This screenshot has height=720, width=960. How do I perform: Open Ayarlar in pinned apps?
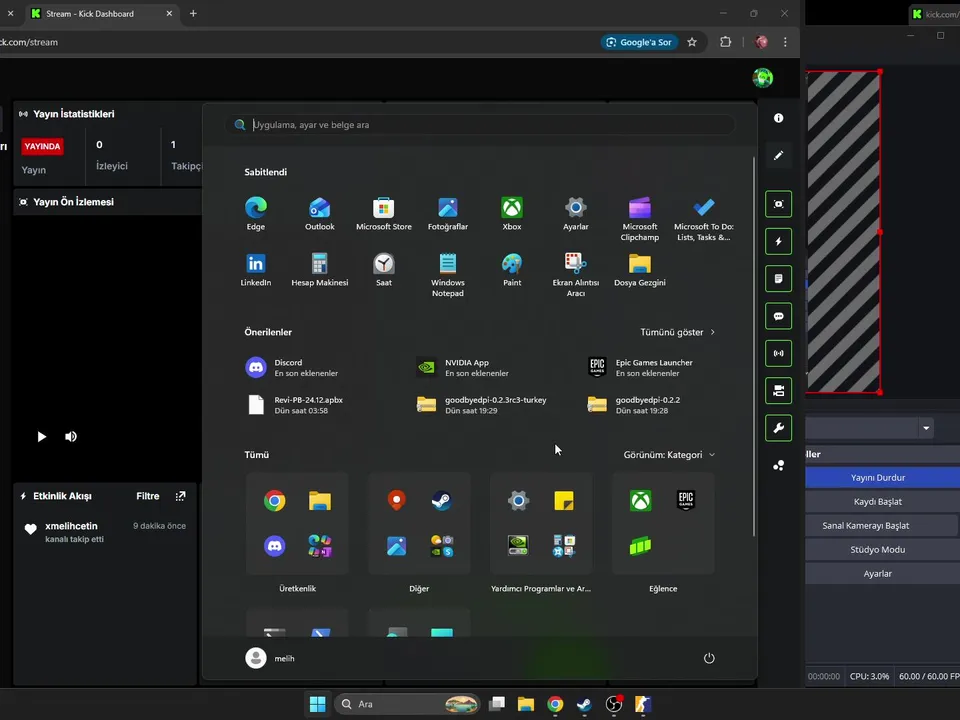point(576,214)
